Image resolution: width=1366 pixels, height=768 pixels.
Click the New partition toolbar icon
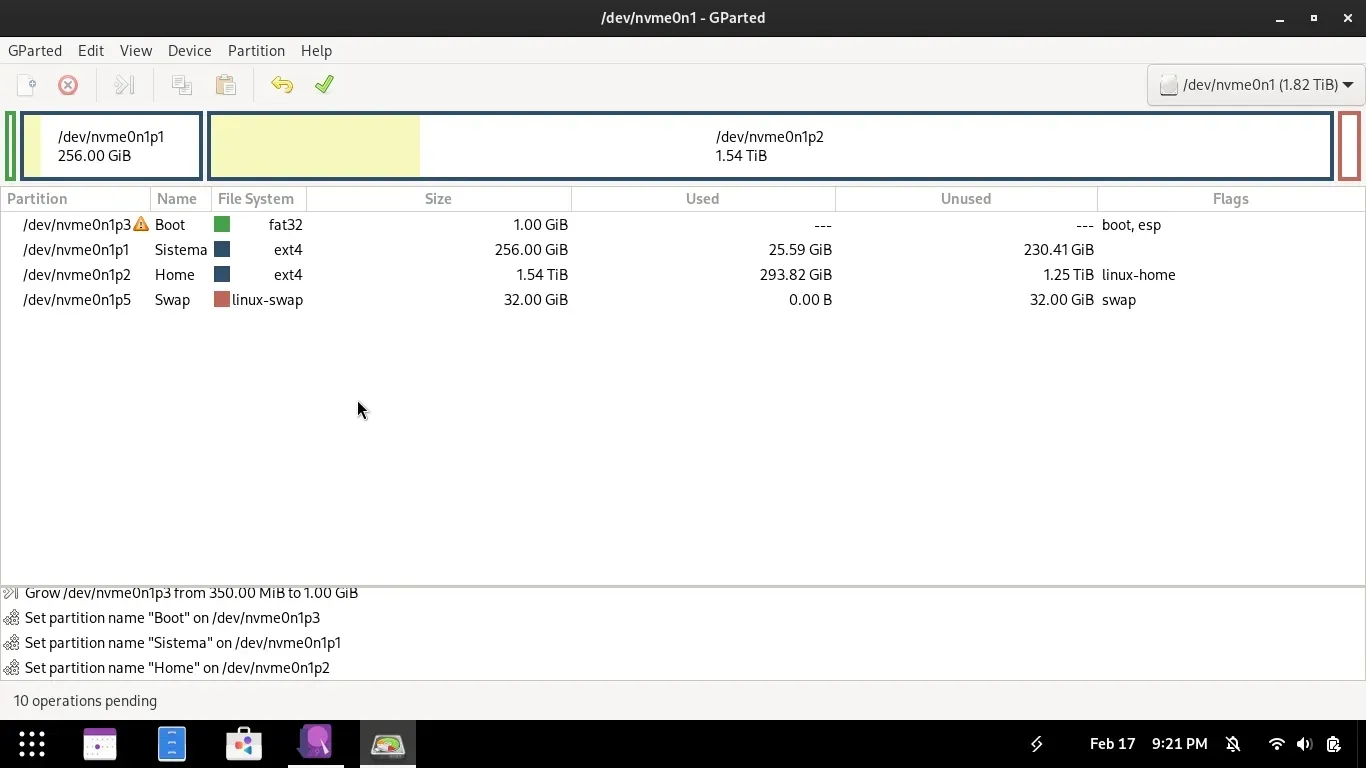[x=27, y=85]
